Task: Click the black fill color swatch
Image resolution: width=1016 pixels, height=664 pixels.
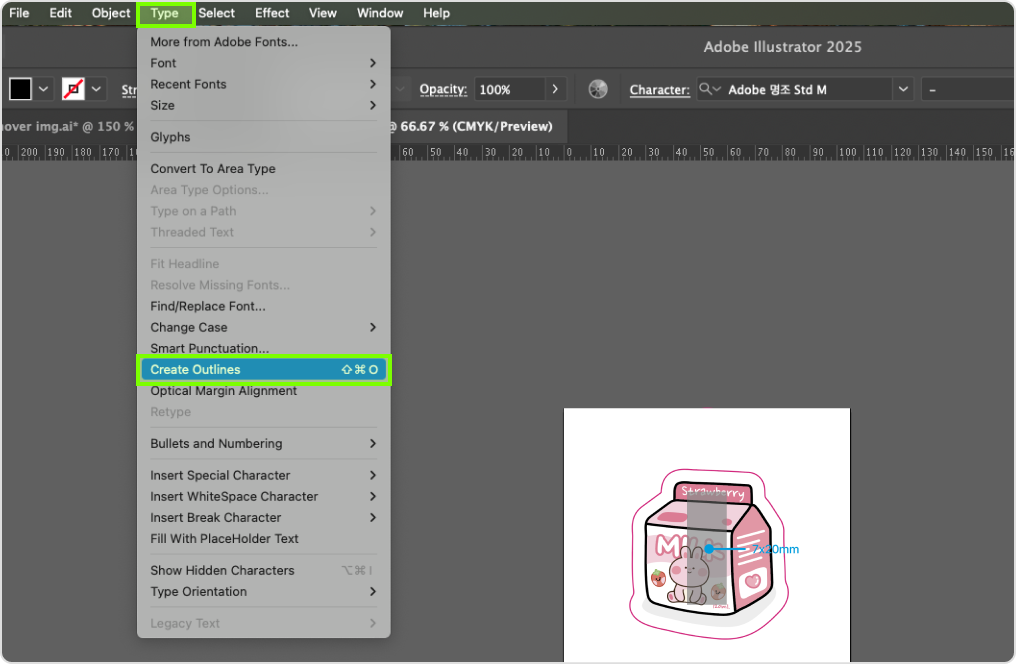Action: [x=20, y=89]
